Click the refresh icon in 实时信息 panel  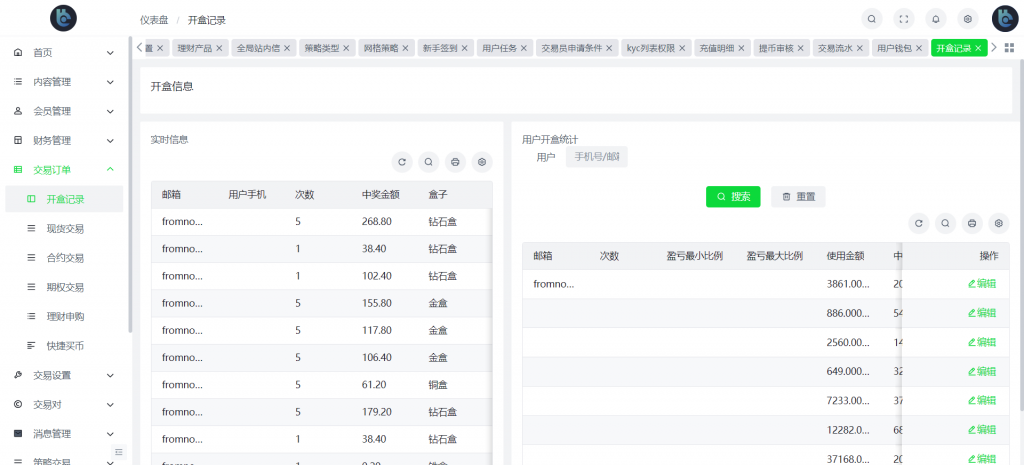click(402, 162)
